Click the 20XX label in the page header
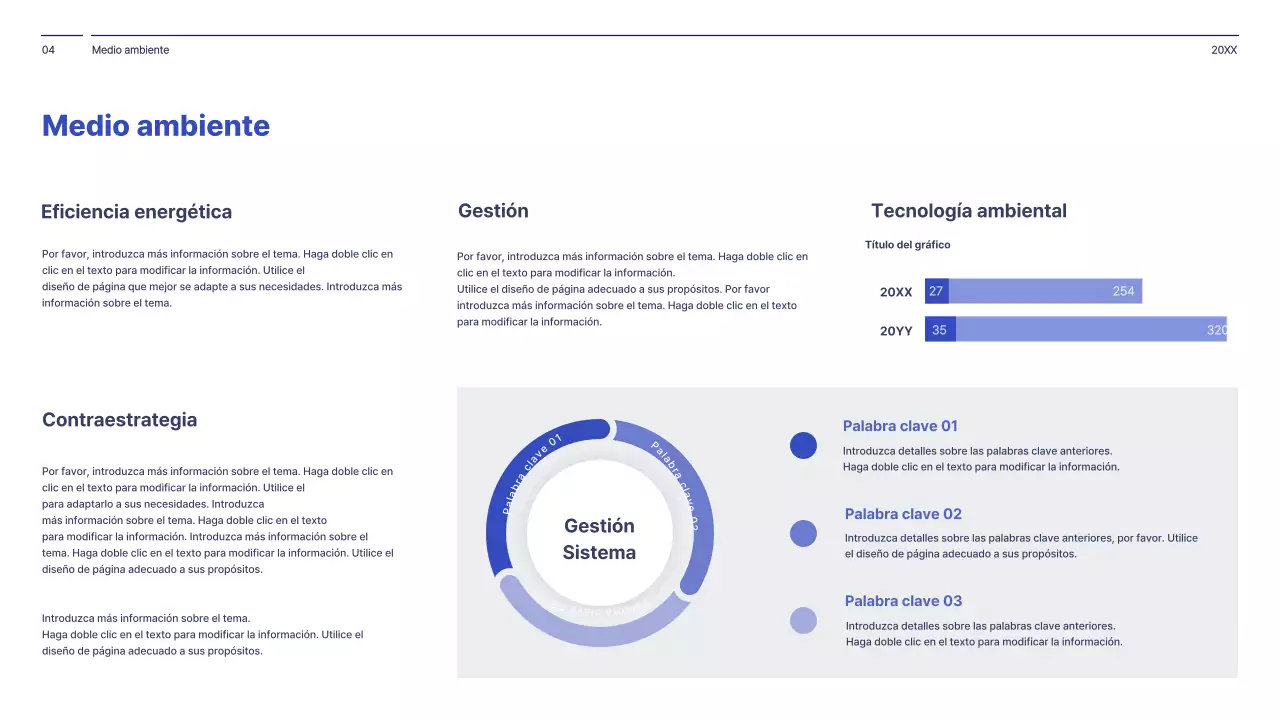 pos(1223,50)
